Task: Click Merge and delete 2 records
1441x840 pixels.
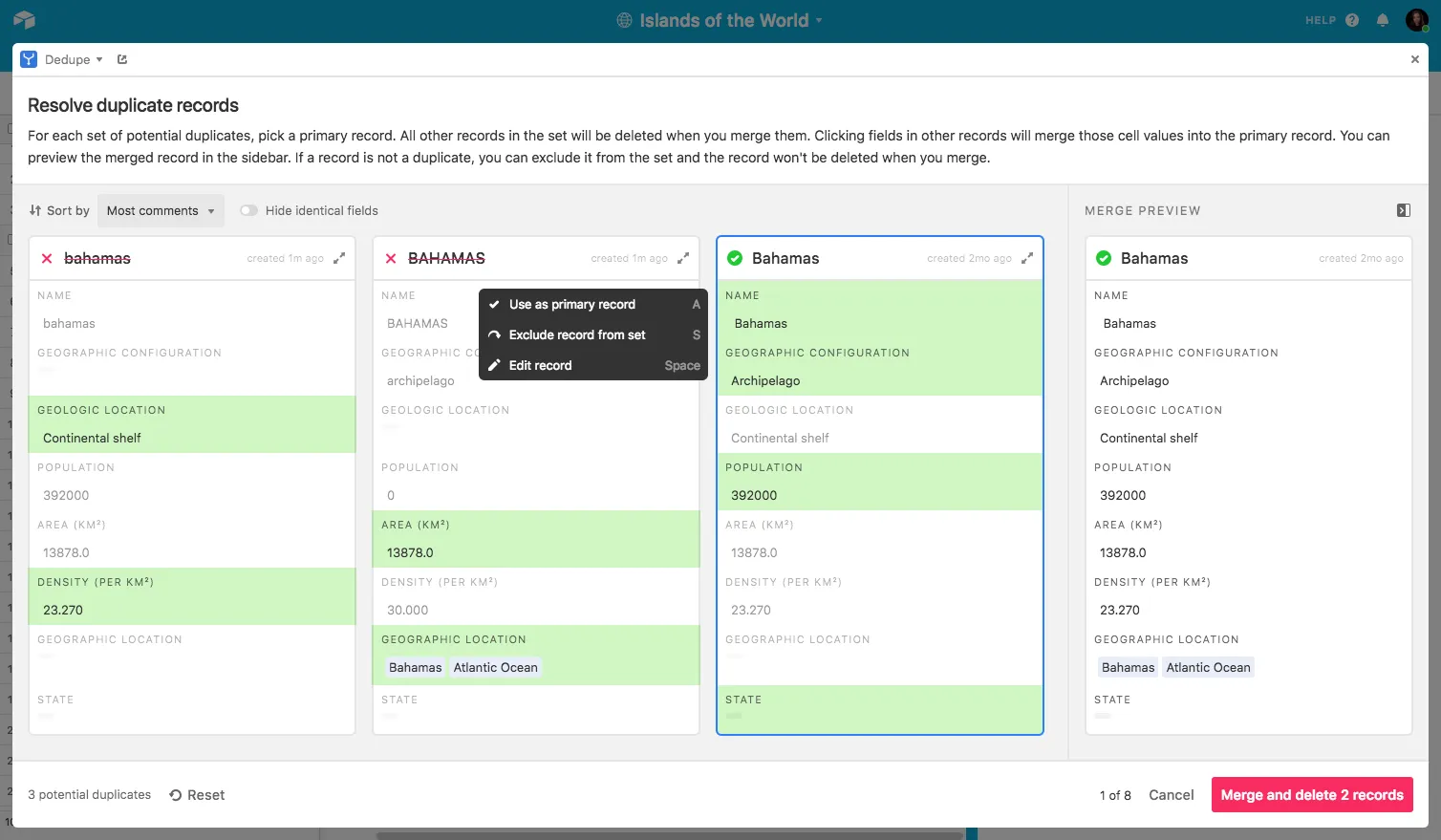Action: [x=1311, y=795]
